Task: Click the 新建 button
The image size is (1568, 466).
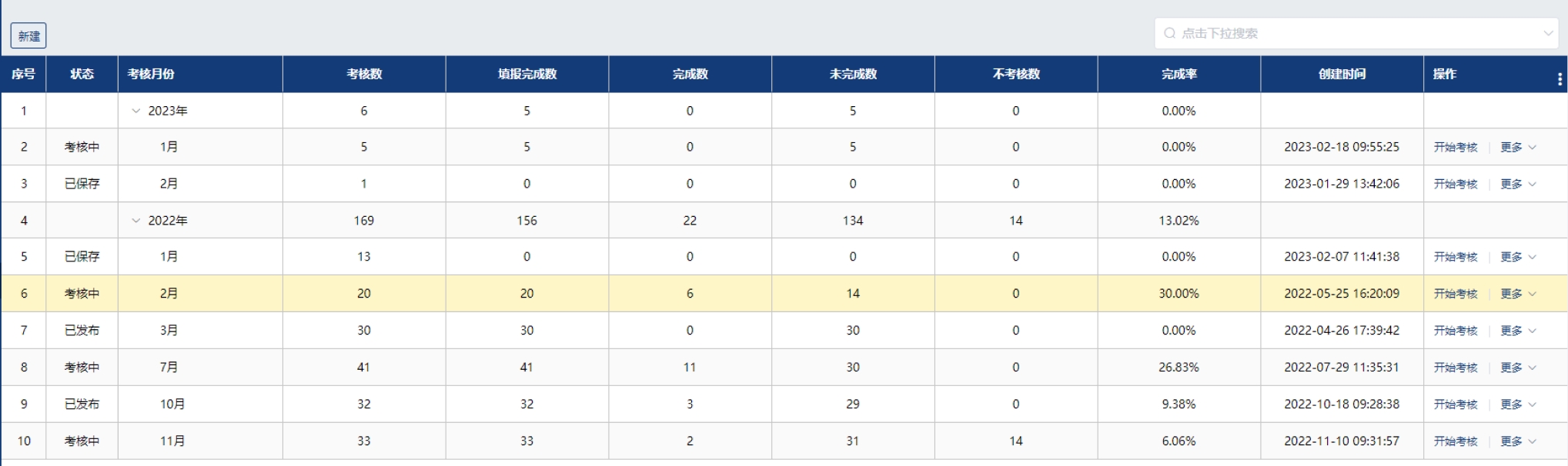Action: tap(28, 36)
